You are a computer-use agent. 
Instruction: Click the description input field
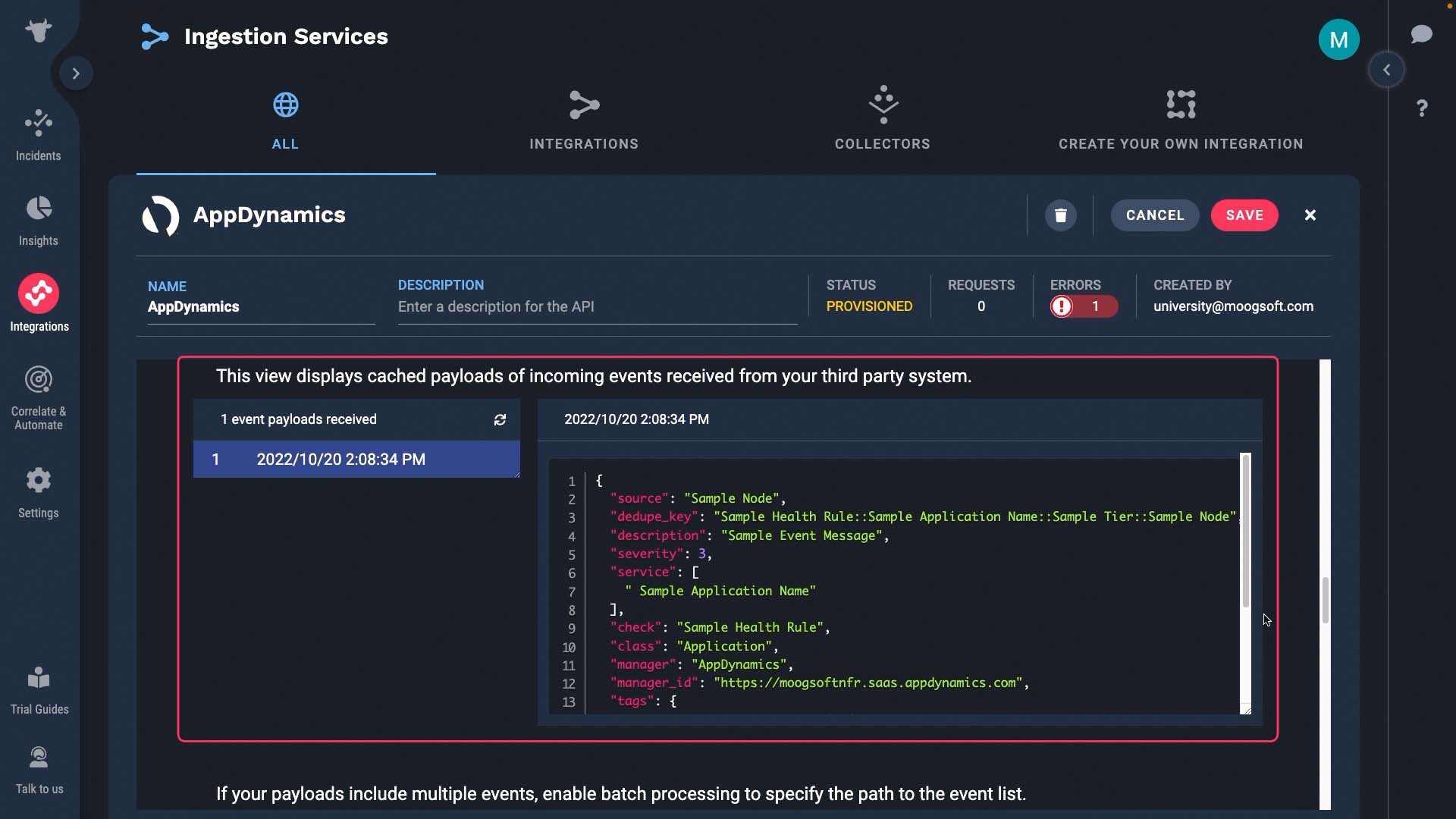(598, 307)
